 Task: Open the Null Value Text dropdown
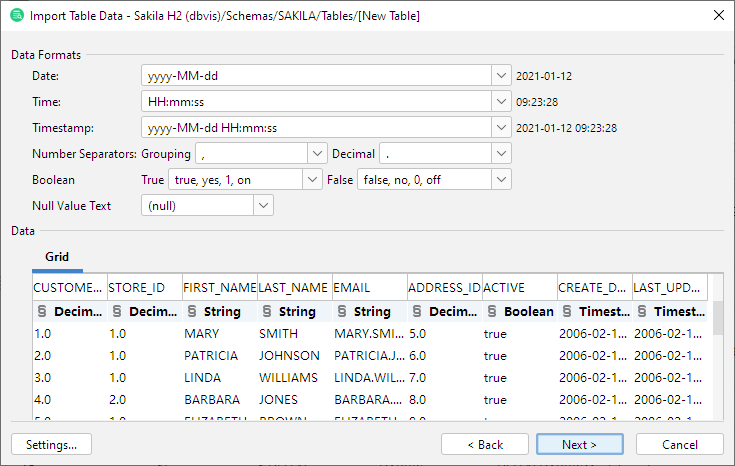click(263, 206)
